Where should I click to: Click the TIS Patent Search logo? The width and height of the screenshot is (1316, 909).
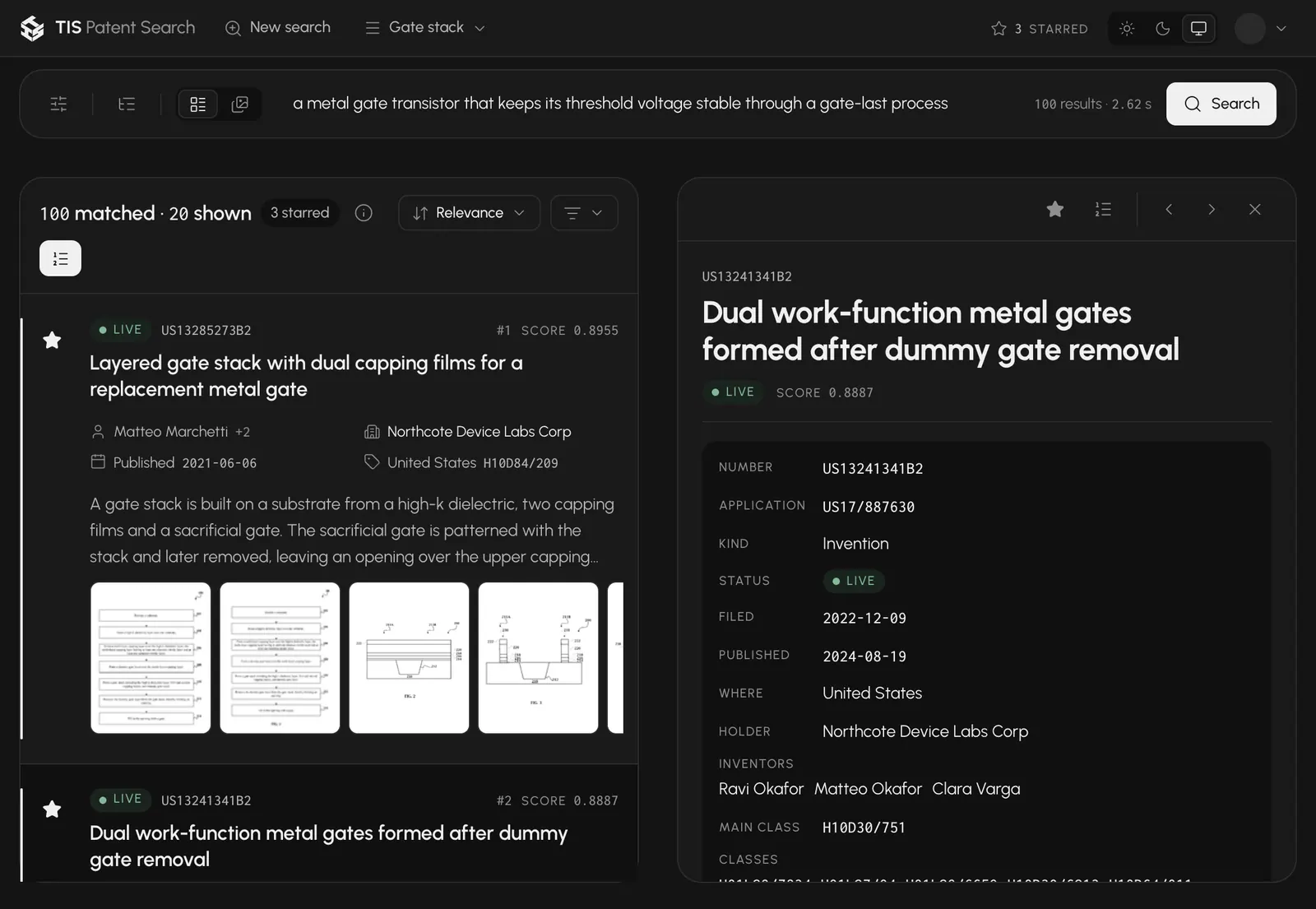(x=108, y=28)
